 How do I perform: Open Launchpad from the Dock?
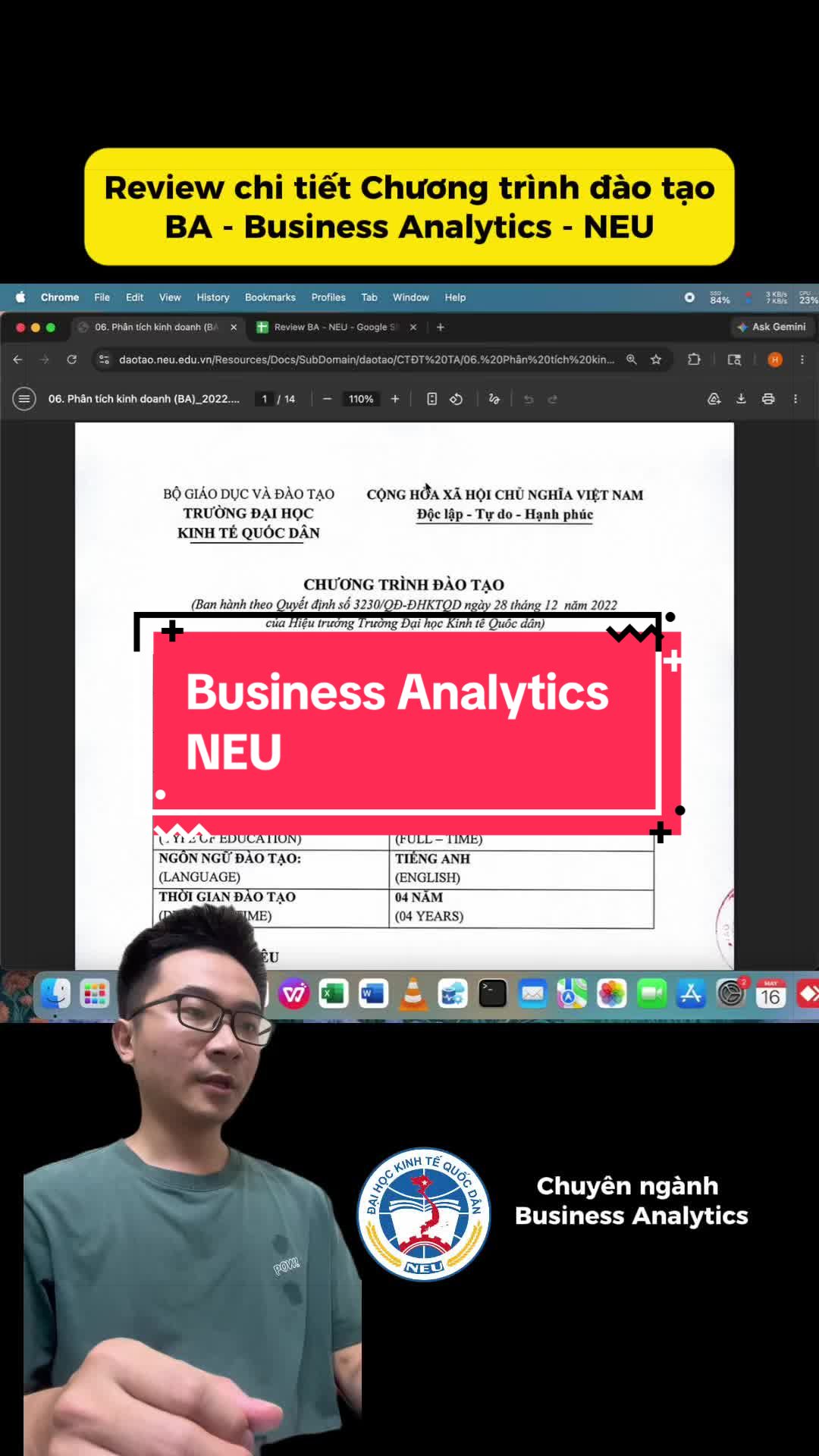pos(95,993)
